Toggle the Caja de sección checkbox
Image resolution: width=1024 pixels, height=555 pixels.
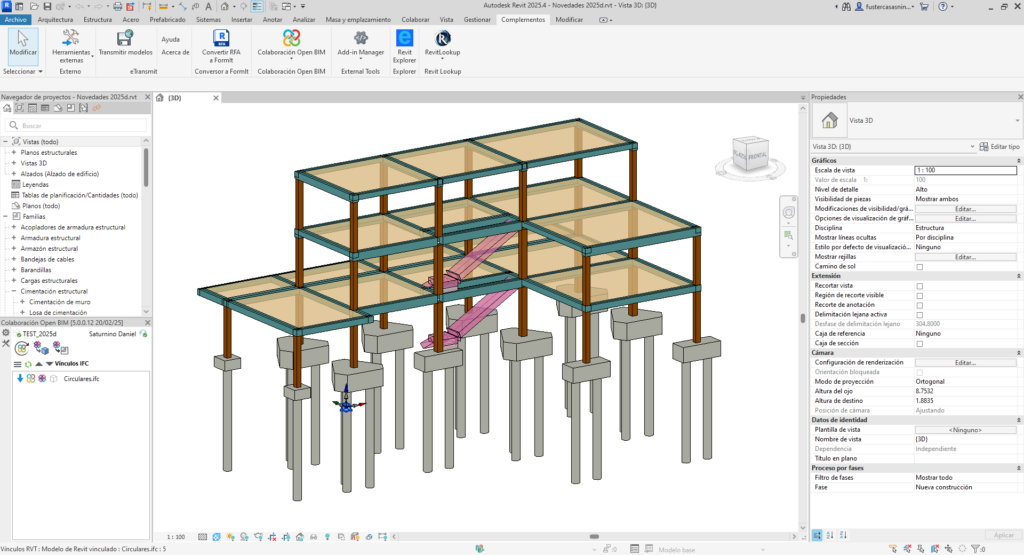(x=920, y=343)
